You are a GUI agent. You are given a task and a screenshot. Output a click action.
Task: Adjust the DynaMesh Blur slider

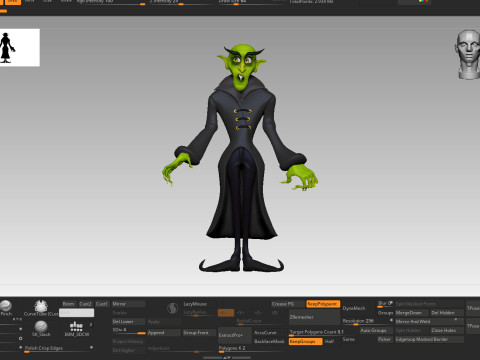tap(385, 304)
